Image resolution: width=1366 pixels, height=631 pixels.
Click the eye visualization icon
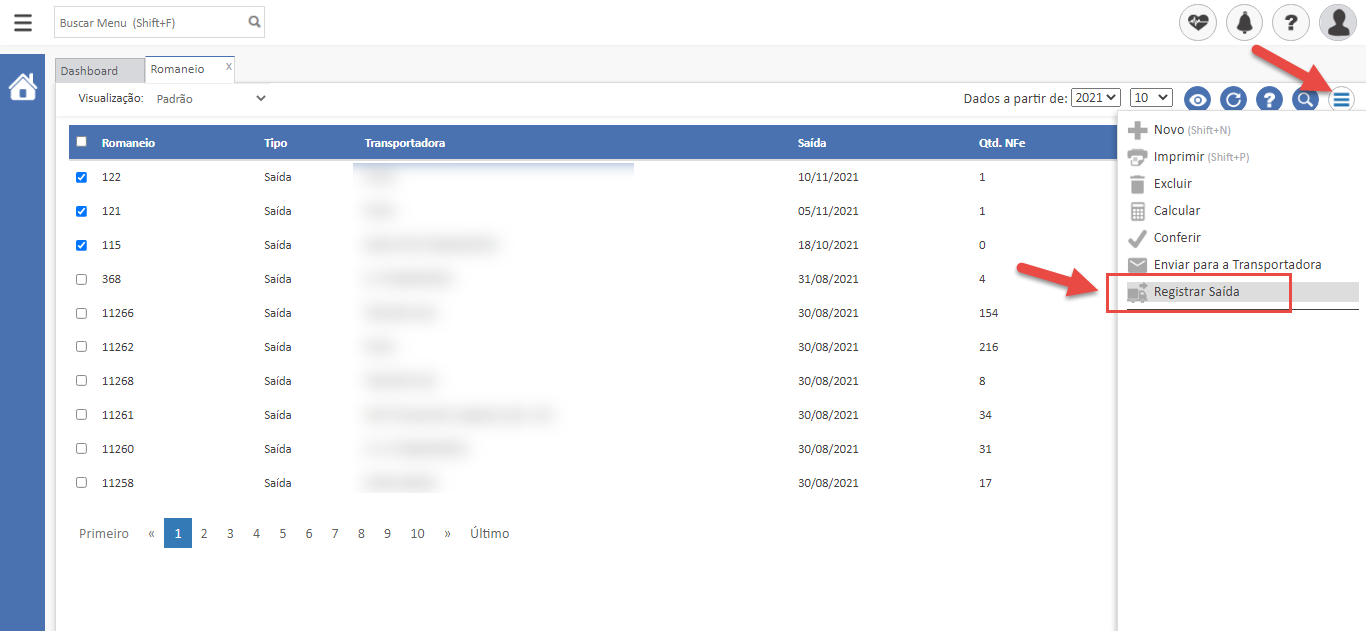pos(1198,99)
